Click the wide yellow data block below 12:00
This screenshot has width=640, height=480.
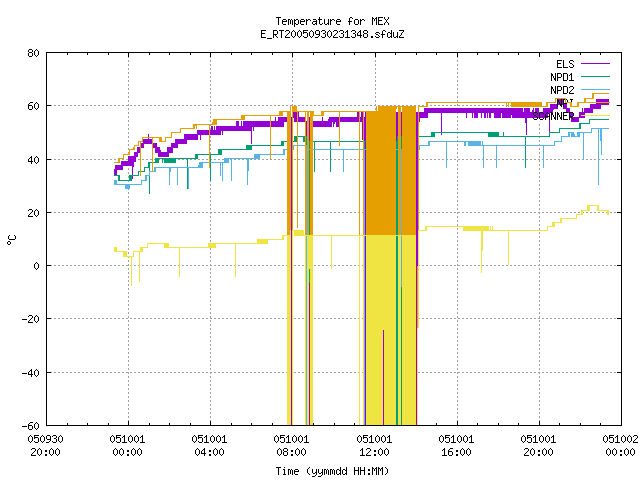tap(391, 330)
